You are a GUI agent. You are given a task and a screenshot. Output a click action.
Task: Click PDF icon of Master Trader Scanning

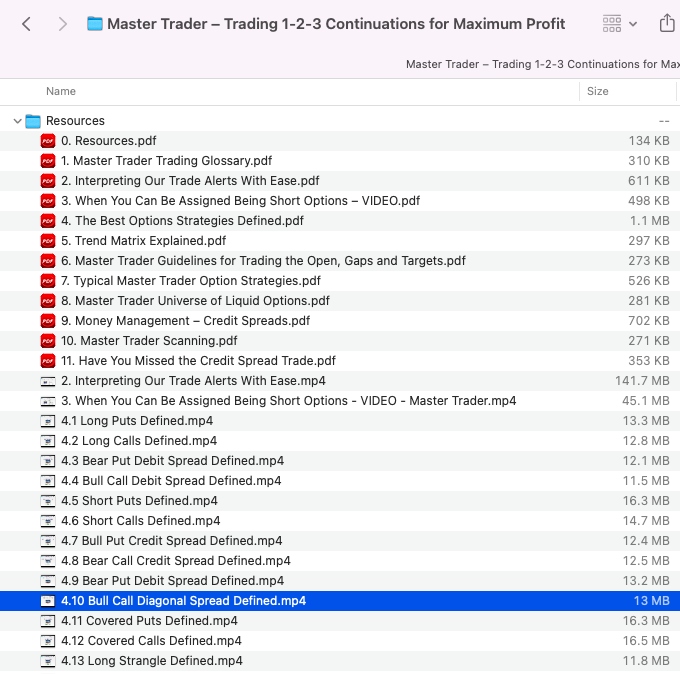click(x=48, y=340)
